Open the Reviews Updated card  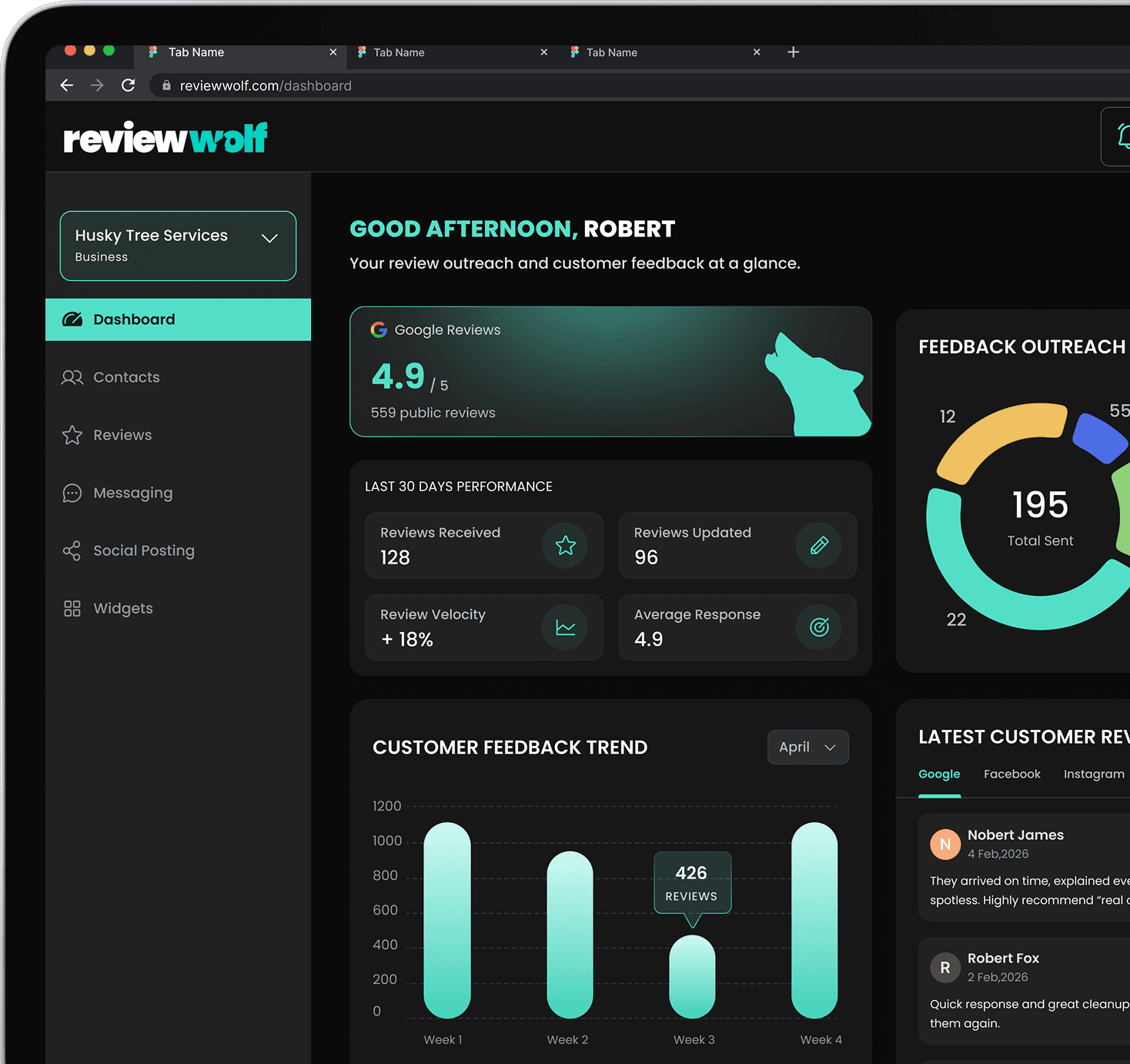[x=737, y=545]
